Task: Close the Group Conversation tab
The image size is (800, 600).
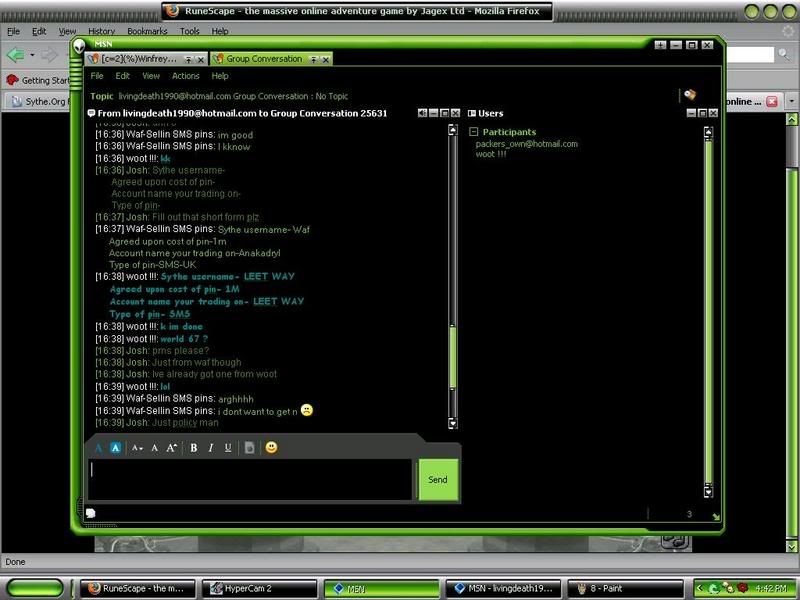Action: [326, 60]
